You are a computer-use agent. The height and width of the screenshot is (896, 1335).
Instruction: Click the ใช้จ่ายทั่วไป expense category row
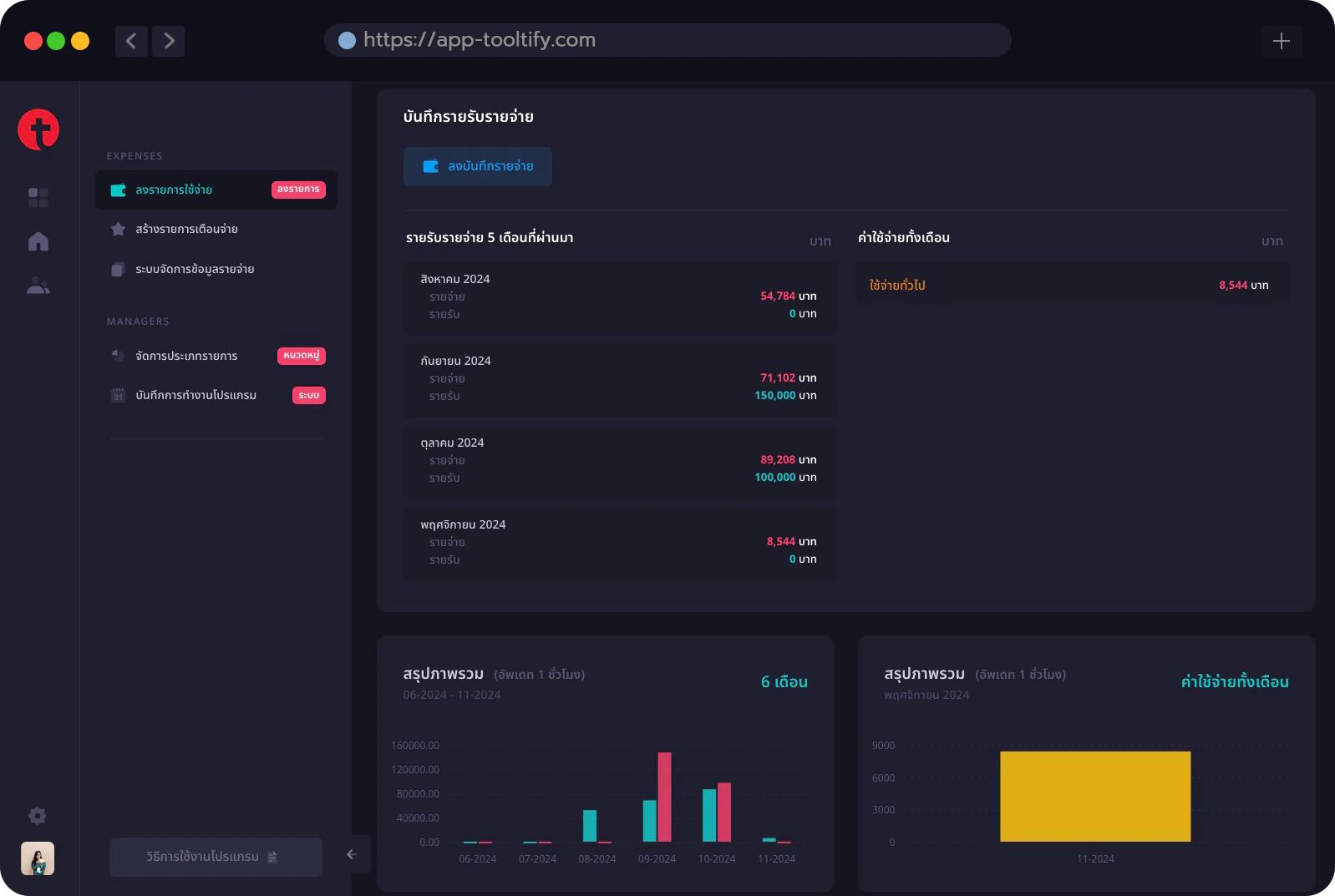click(x=1073, y=285)
